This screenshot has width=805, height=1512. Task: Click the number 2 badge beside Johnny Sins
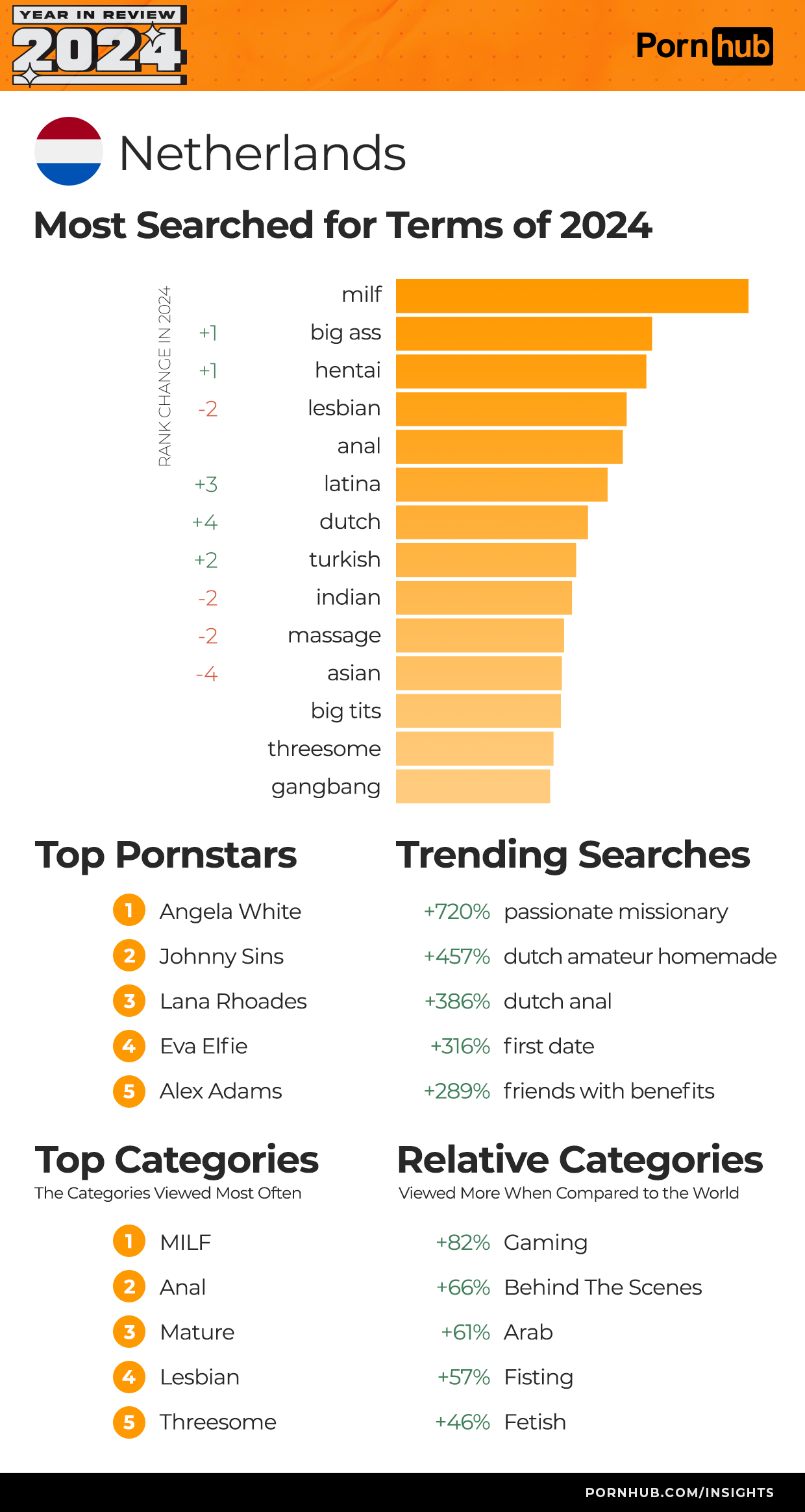pyautogui.click(x=129, y=956)
